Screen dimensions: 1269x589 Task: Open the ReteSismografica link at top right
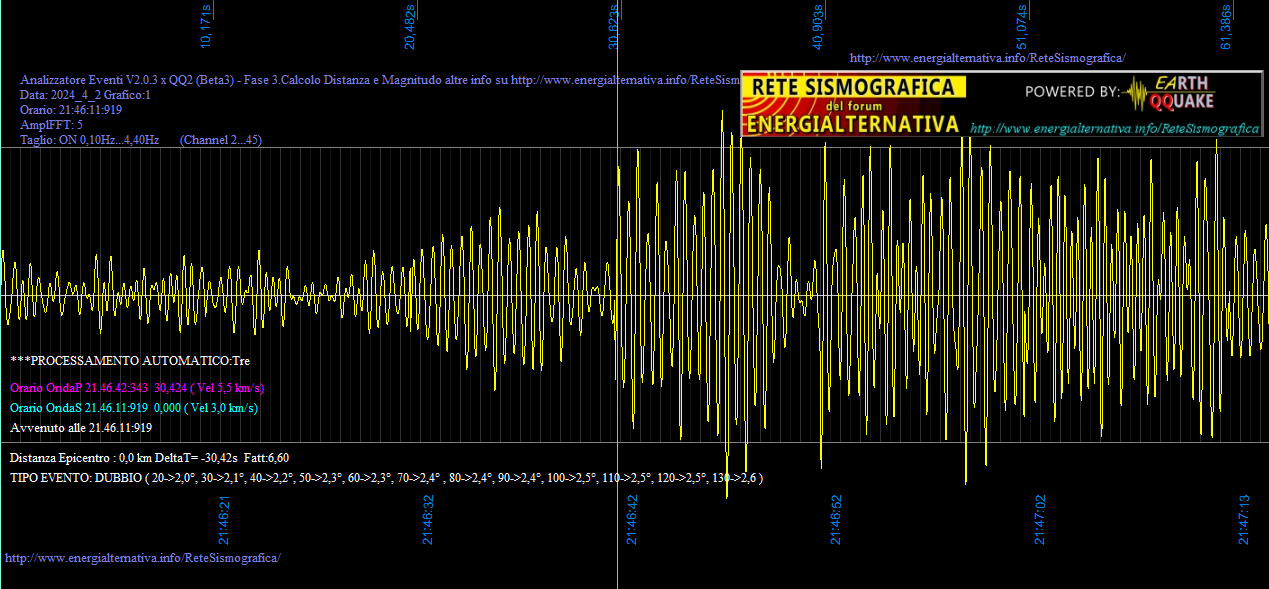[x=987, y=58]
